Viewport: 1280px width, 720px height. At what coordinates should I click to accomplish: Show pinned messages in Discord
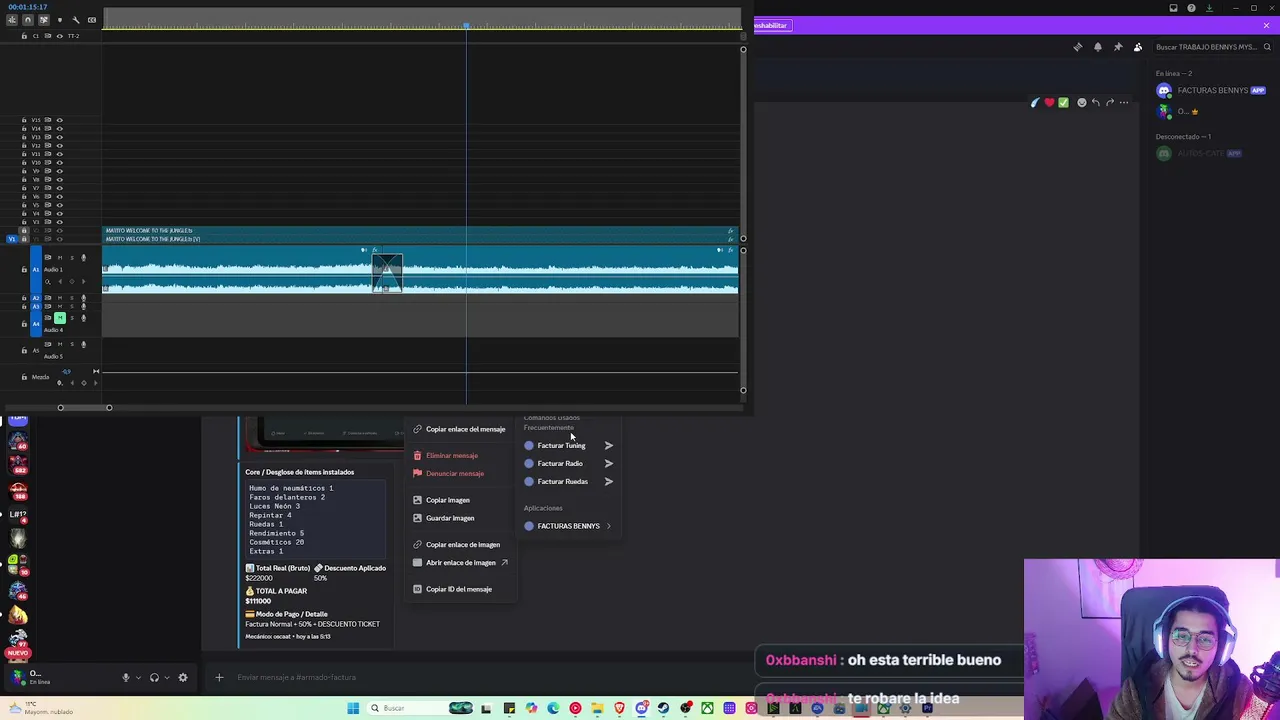coord(1117,47)
